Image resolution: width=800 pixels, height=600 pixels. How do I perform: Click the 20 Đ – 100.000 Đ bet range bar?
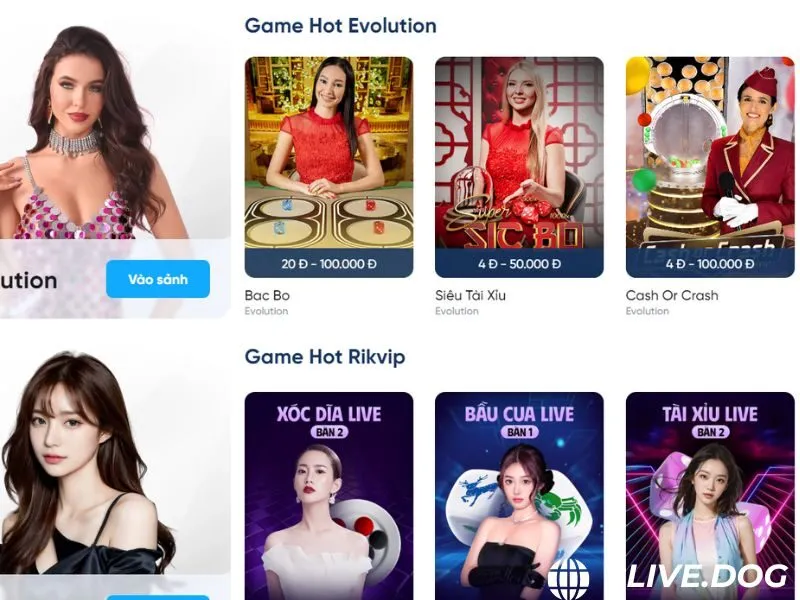[x=329, y=263]
